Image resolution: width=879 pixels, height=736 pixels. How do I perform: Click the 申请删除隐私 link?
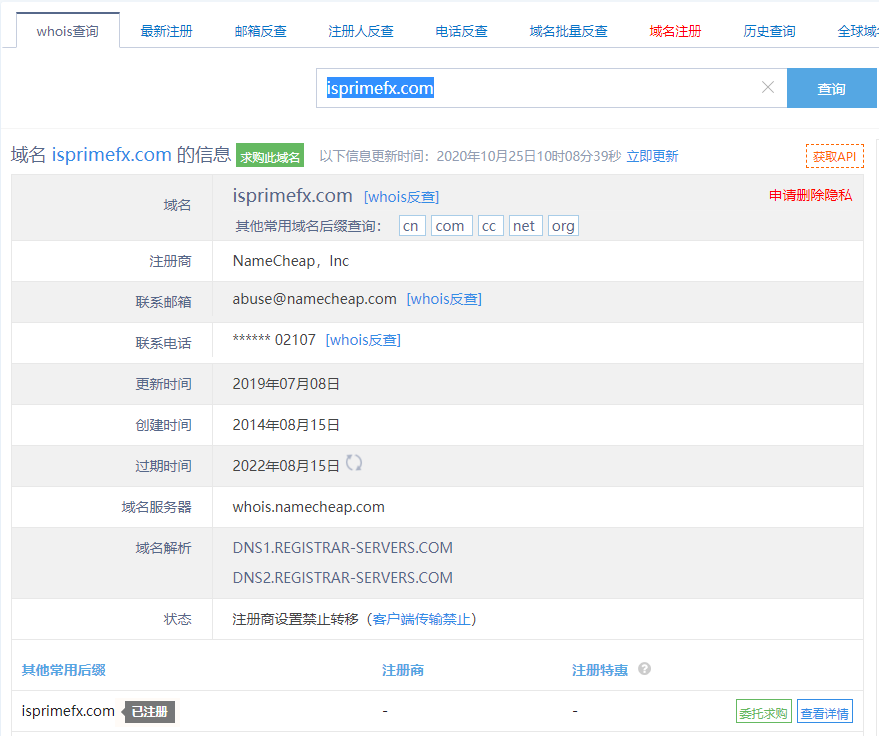coord(810,195)
